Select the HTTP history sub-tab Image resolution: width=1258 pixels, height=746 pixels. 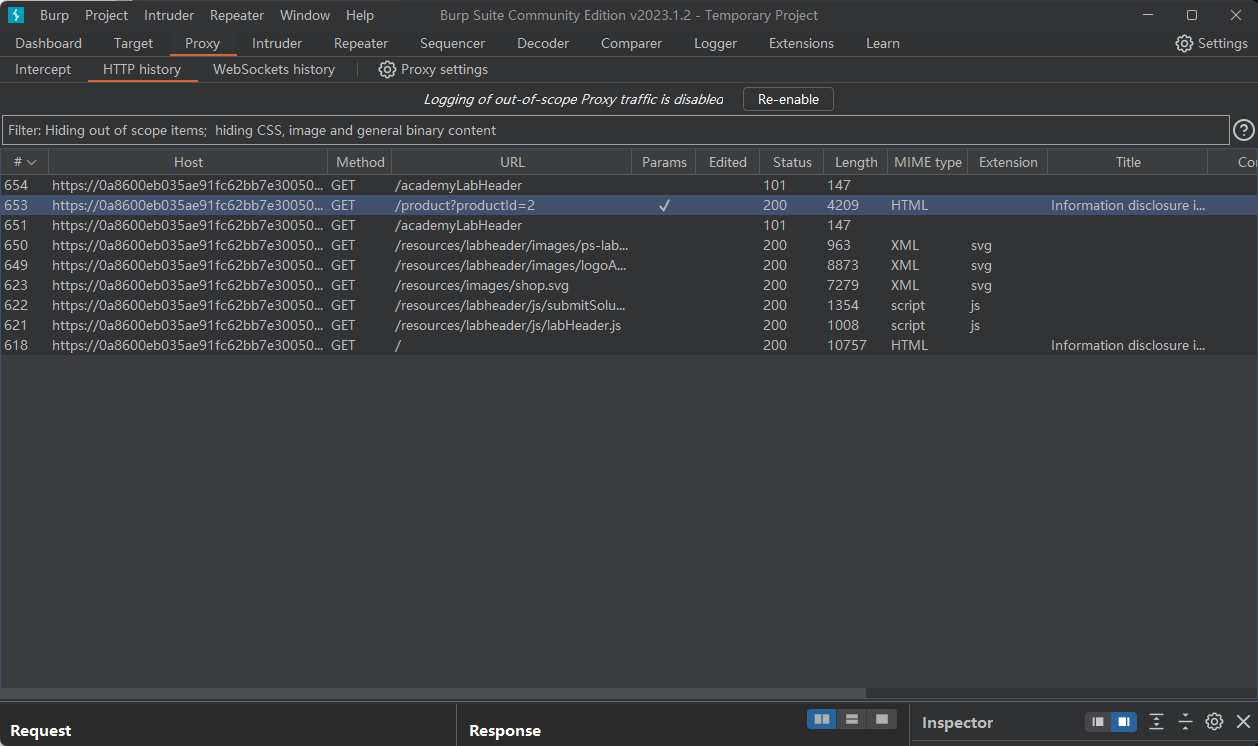142,69
